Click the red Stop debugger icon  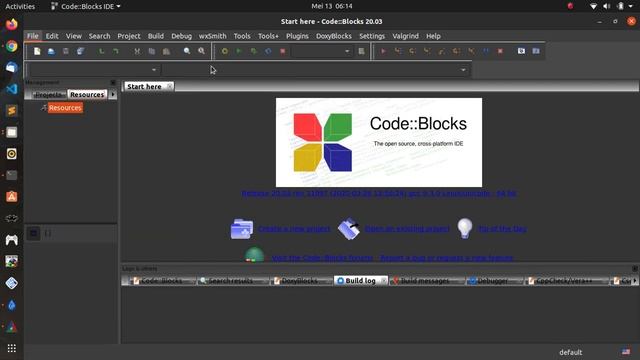[x=500, y=51]
